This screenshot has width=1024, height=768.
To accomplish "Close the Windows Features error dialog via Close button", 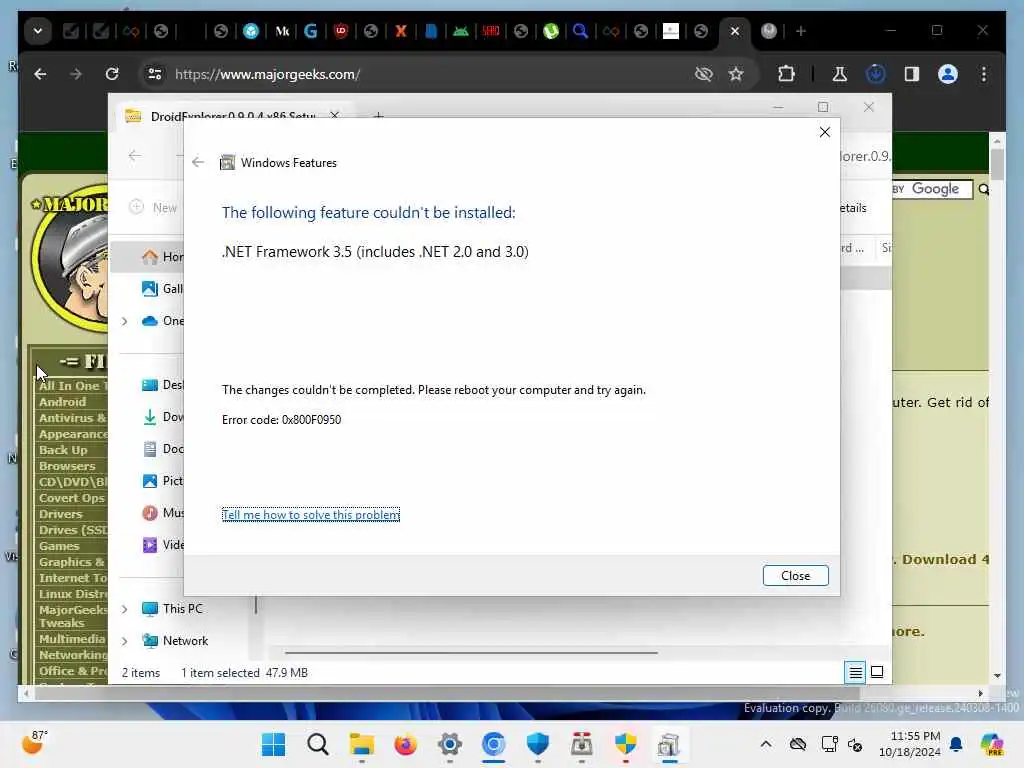I will (795, 575).
